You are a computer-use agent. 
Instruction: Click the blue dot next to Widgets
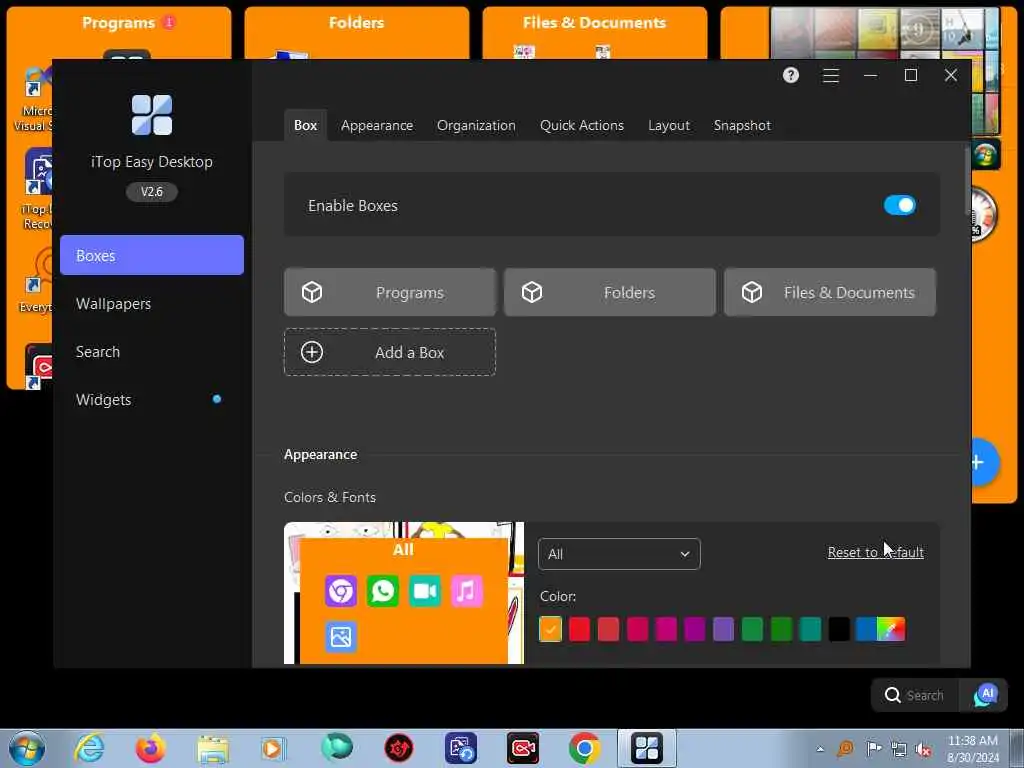point(217,399)
